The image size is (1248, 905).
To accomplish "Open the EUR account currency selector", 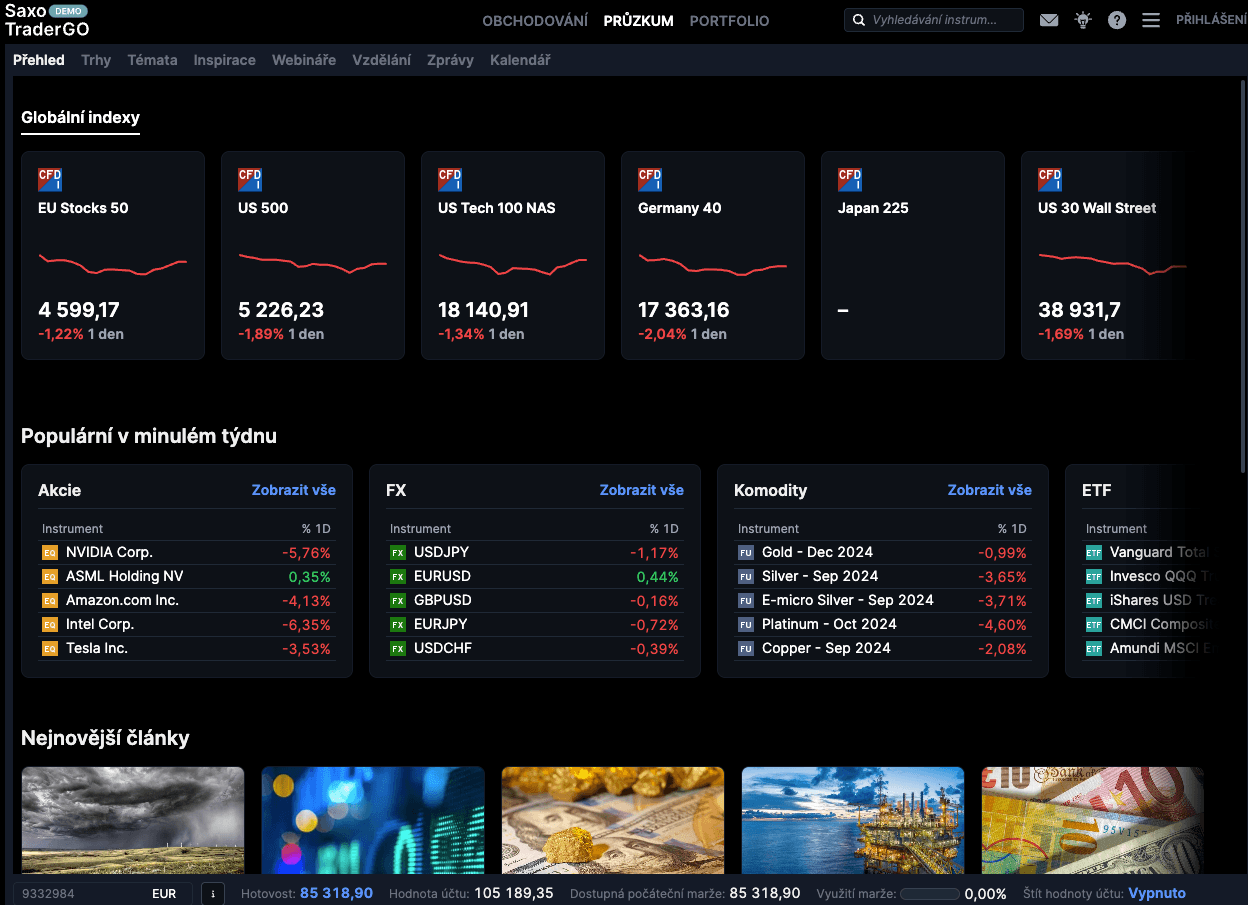I will point(164,893).
